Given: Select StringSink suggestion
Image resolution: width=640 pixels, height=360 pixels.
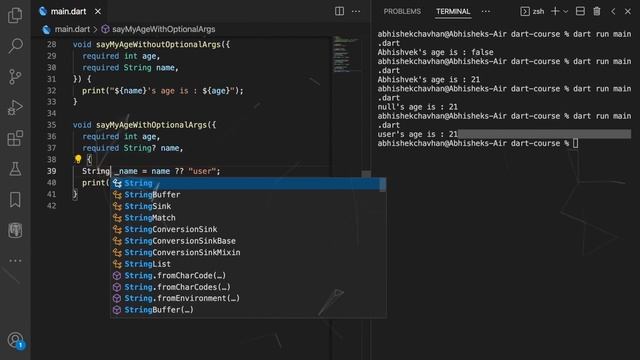Looking at the screenshot, I should point(249,206).
